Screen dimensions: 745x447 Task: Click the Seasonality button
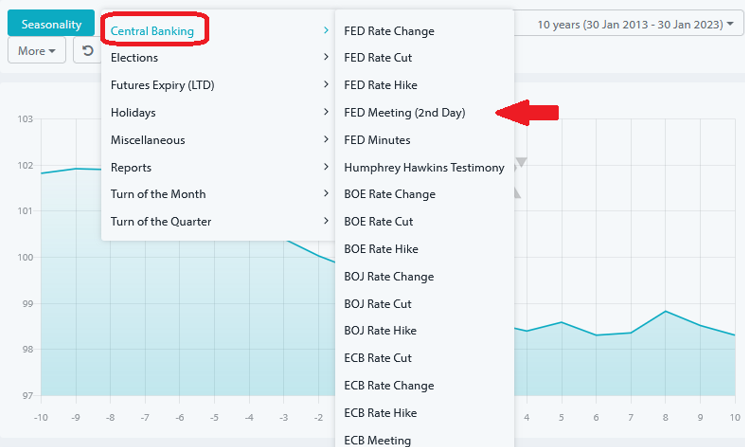tap(51, 23)
